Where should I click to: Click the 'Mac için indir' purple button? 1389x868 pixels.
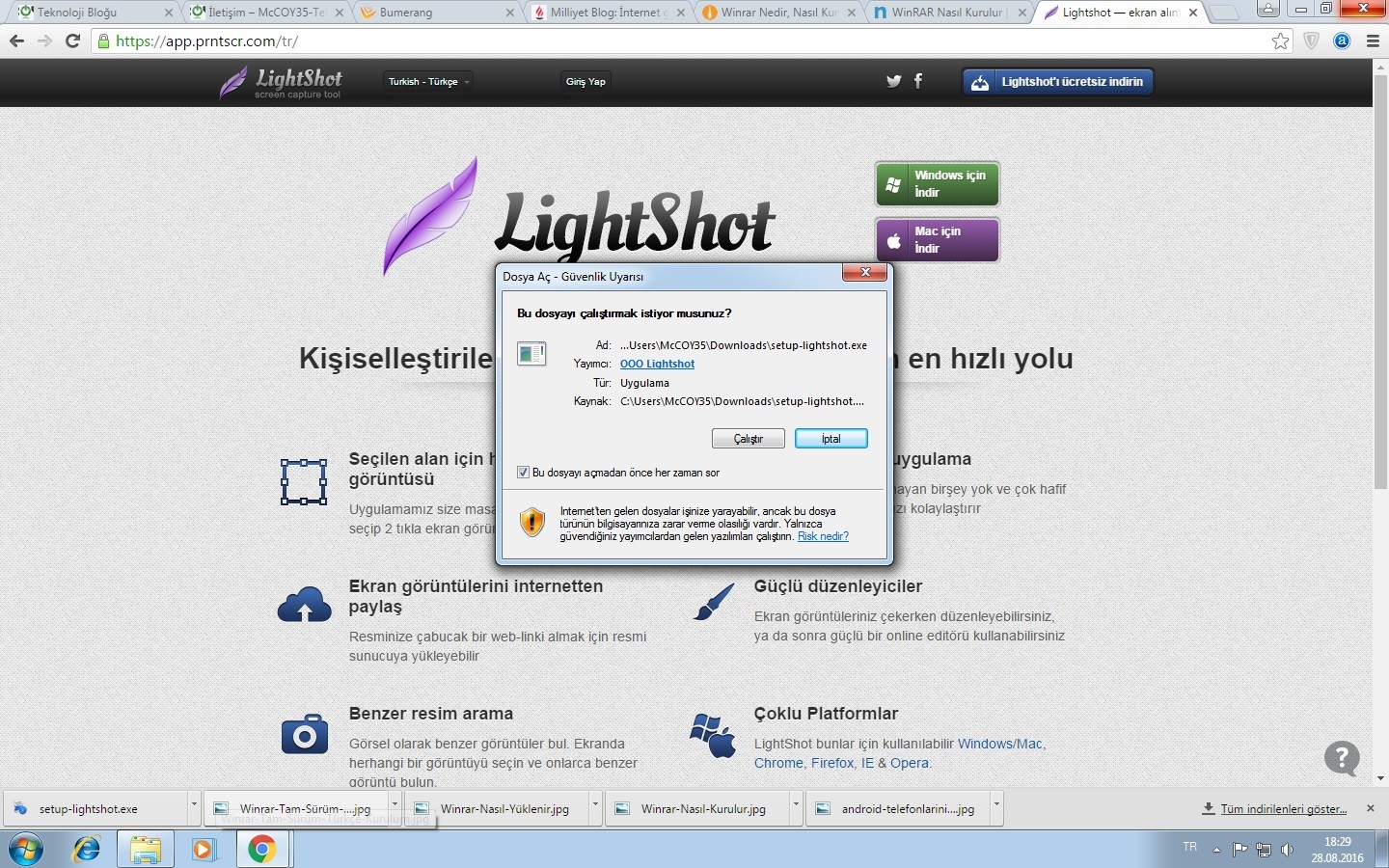coord(938,240)
